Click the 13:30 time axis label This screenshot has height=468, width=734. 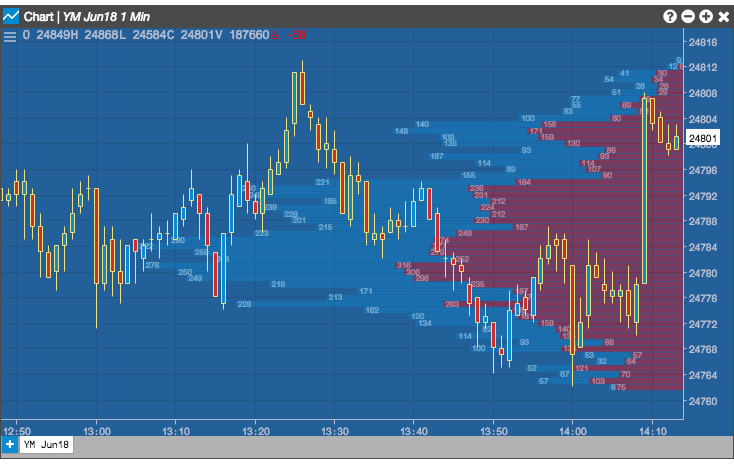click(335, 431)
